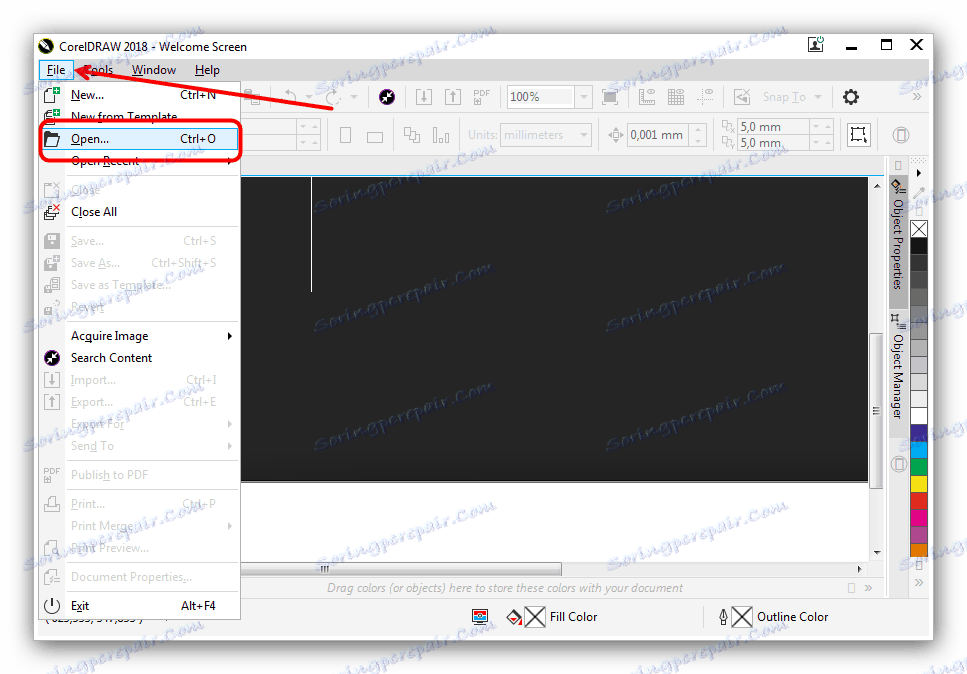
Task: Click the Redo arrow icon
Action: point(333,97)
